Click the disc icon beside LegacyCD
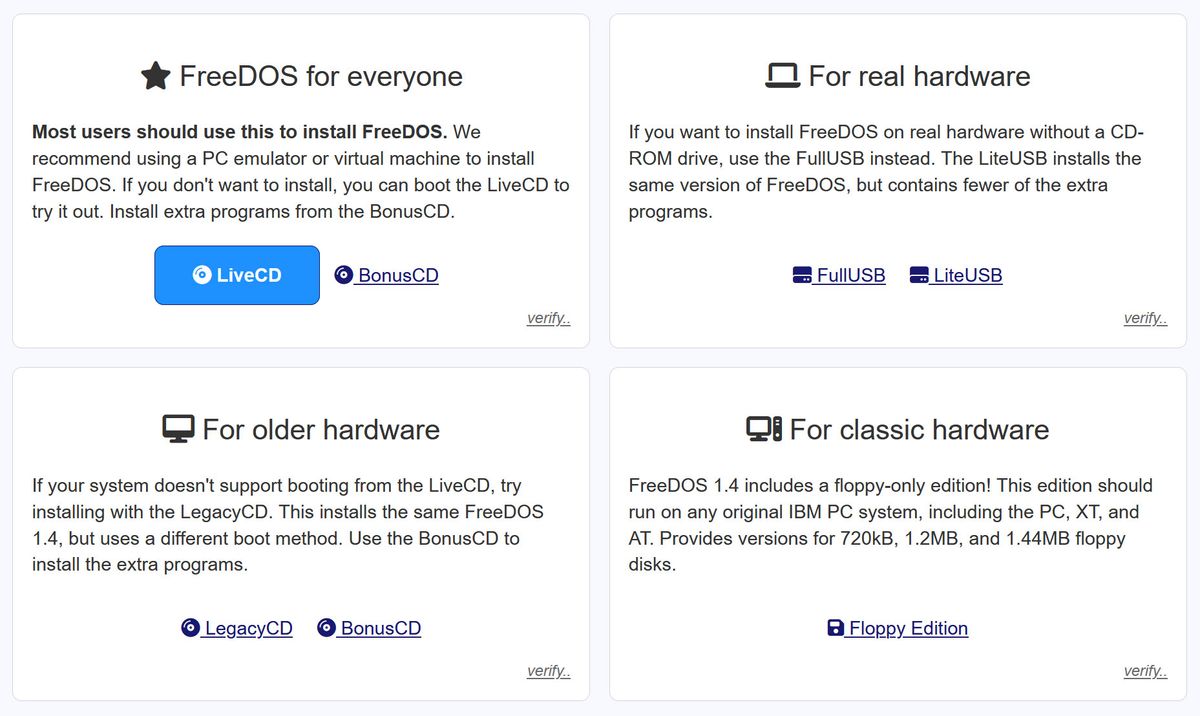The width and height of the screenshot is (1200, 716). (x=190, y=628)
